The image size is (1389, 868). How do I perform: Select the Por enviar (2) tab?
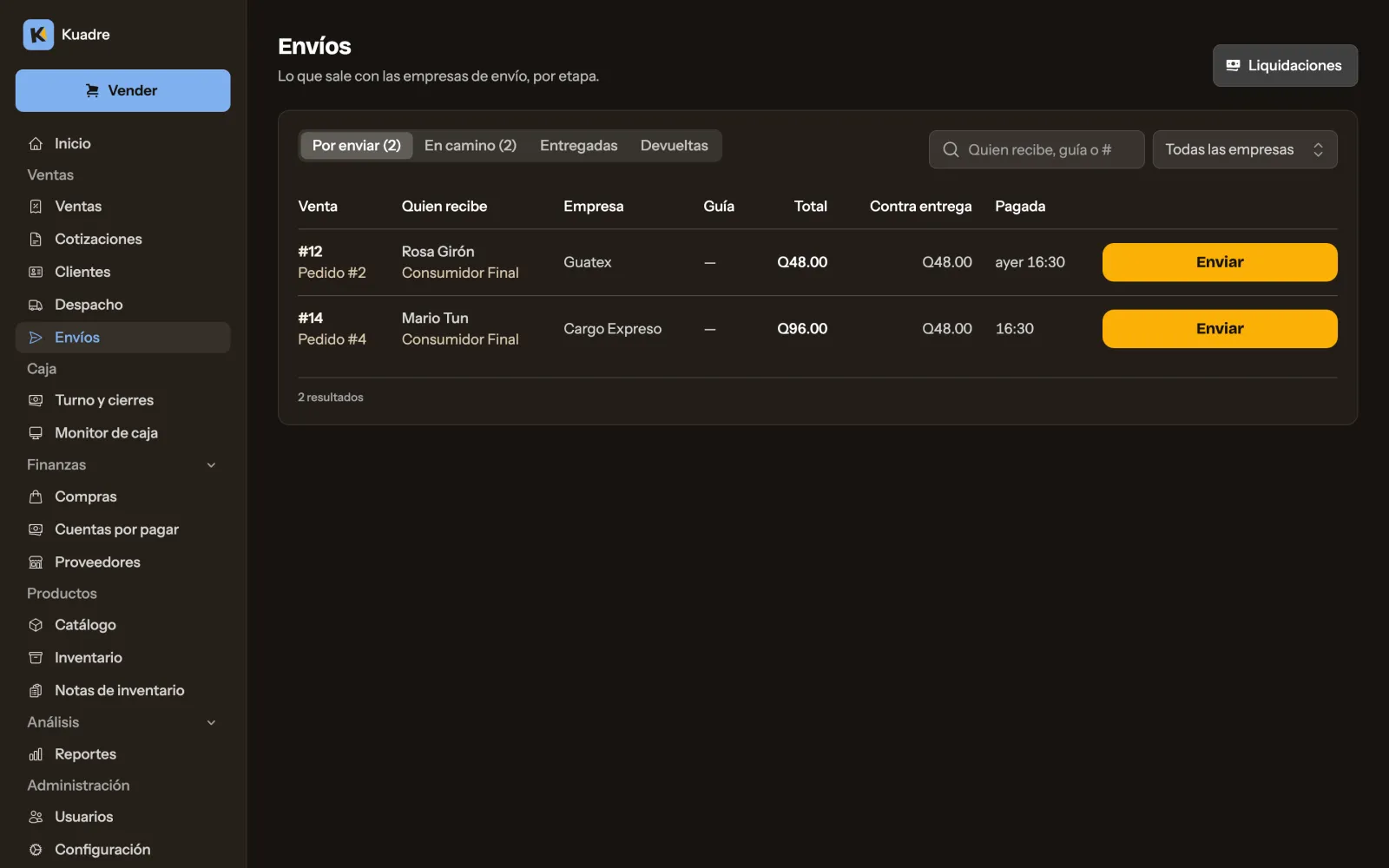coord(357,146)
